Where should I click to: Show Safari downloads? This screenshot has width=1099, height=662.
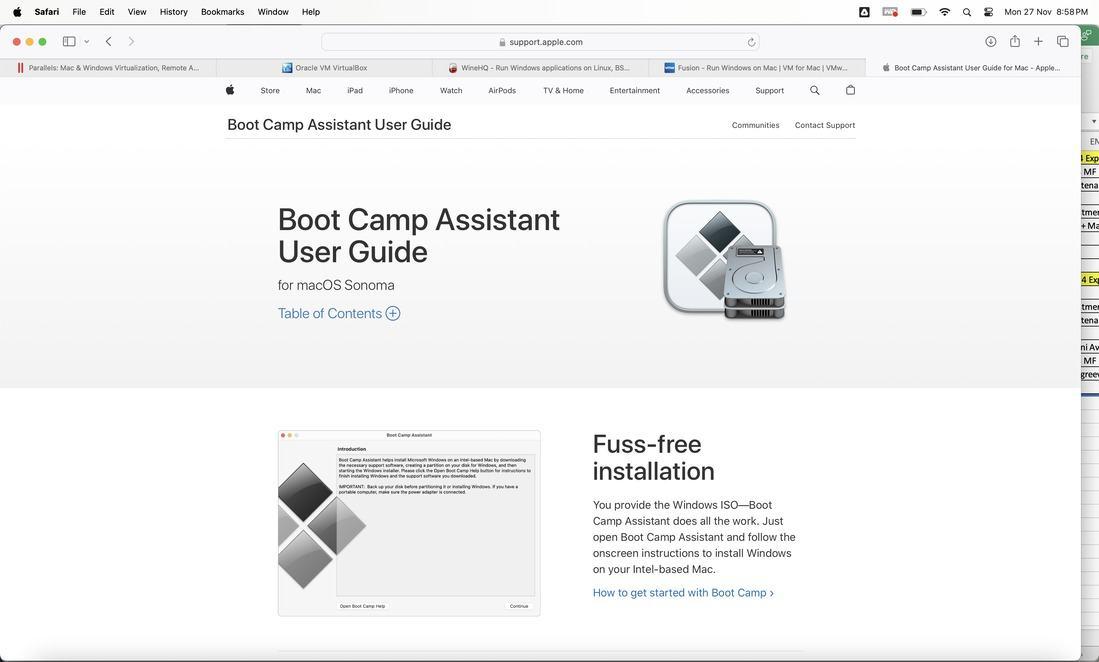click(x=990, y=41)
